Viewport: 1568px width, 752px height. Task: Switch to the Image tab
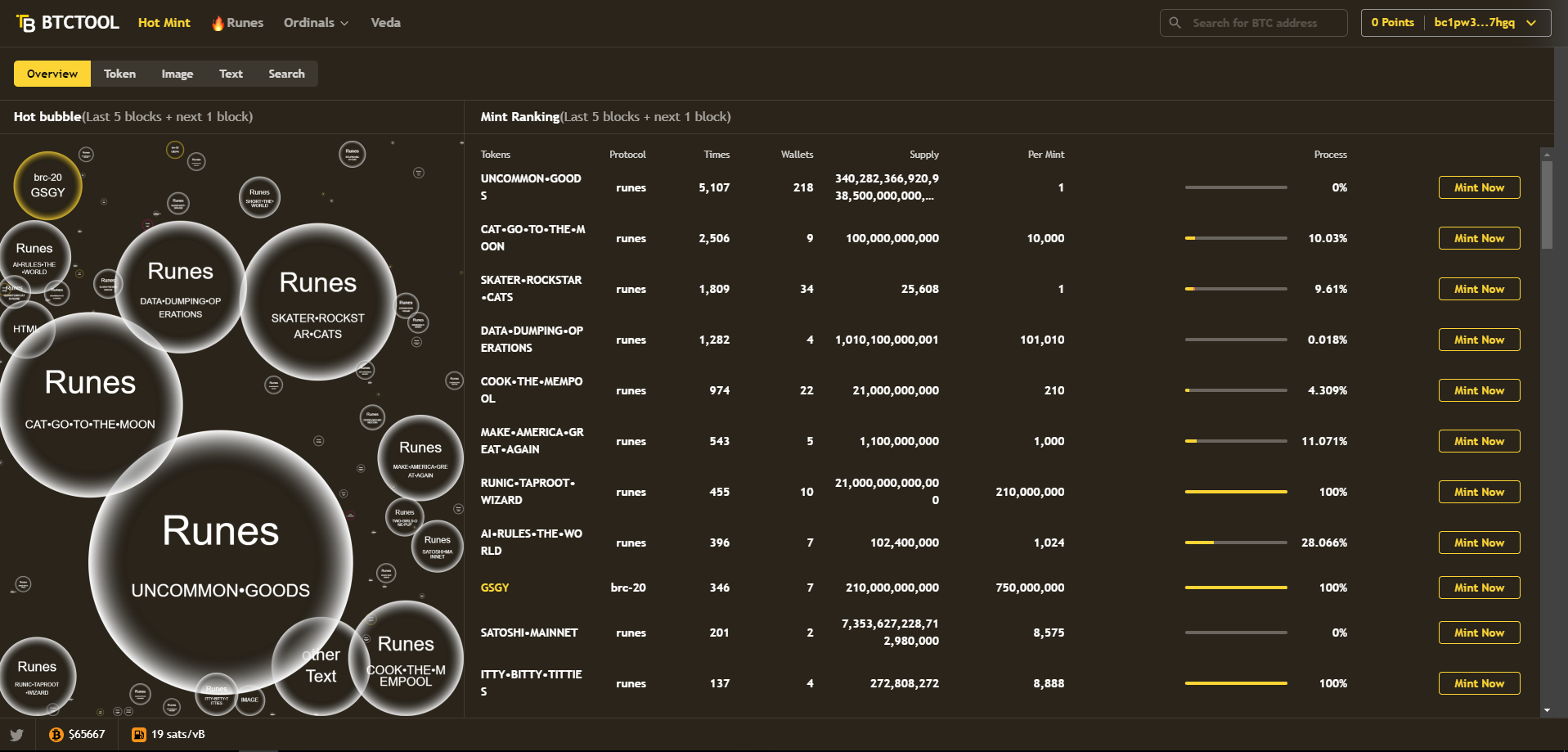177,74
